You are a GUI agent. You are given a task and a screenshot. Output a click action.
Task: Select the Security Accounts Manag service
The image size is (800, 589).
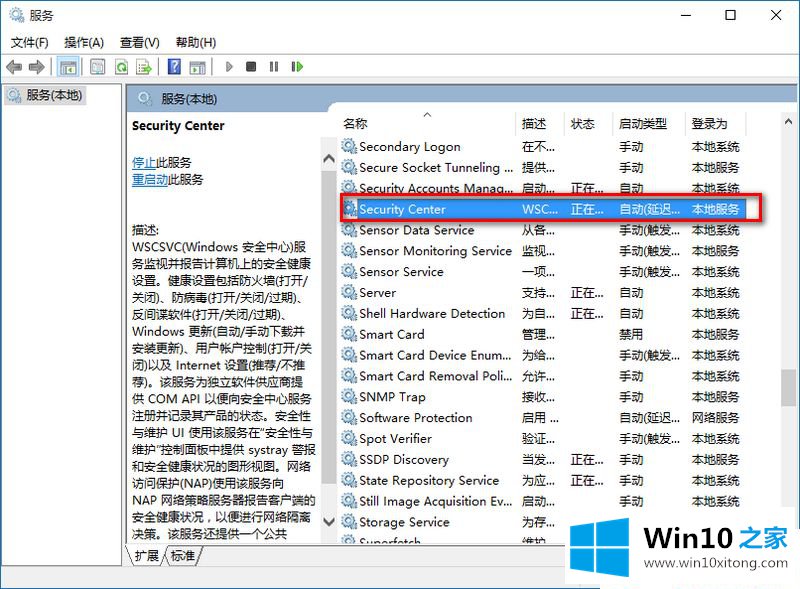(x=436, y=188)
